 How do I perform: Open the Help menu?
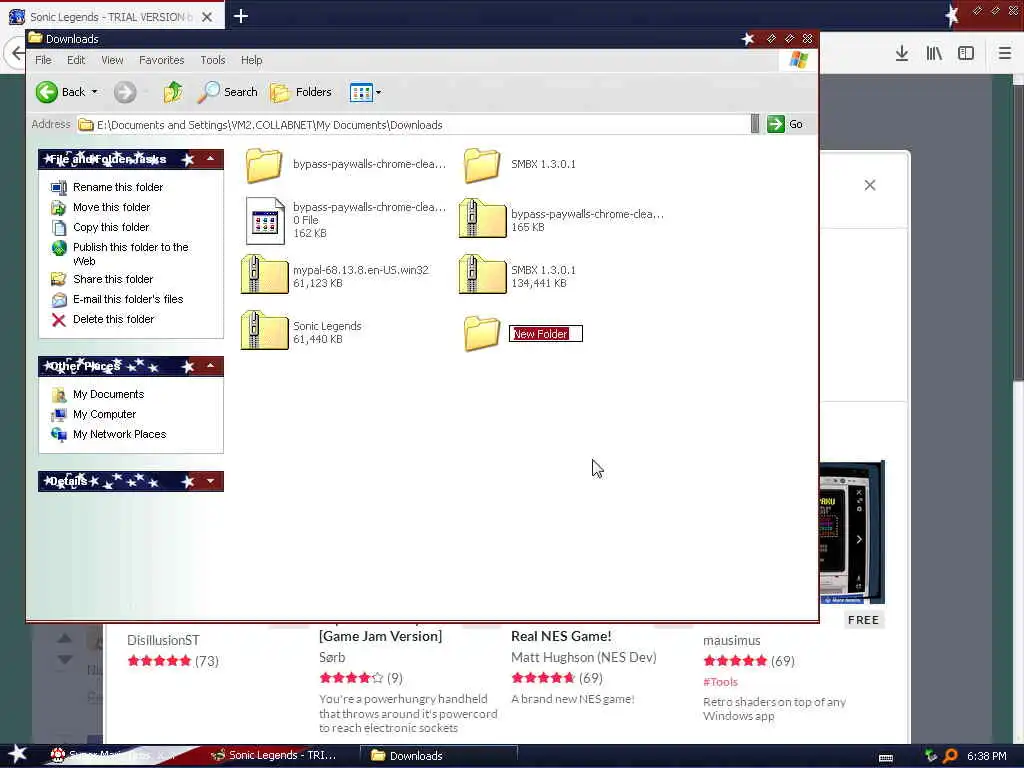[251, 60]
